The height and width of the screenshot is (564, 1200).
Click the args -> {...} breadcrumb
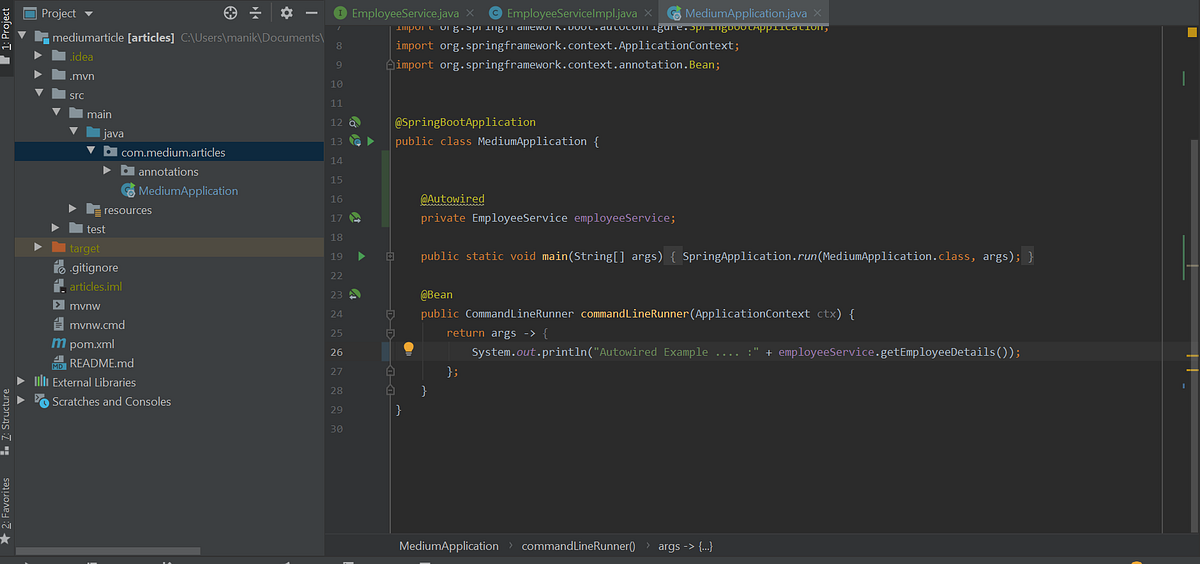(x=685, y=546)
